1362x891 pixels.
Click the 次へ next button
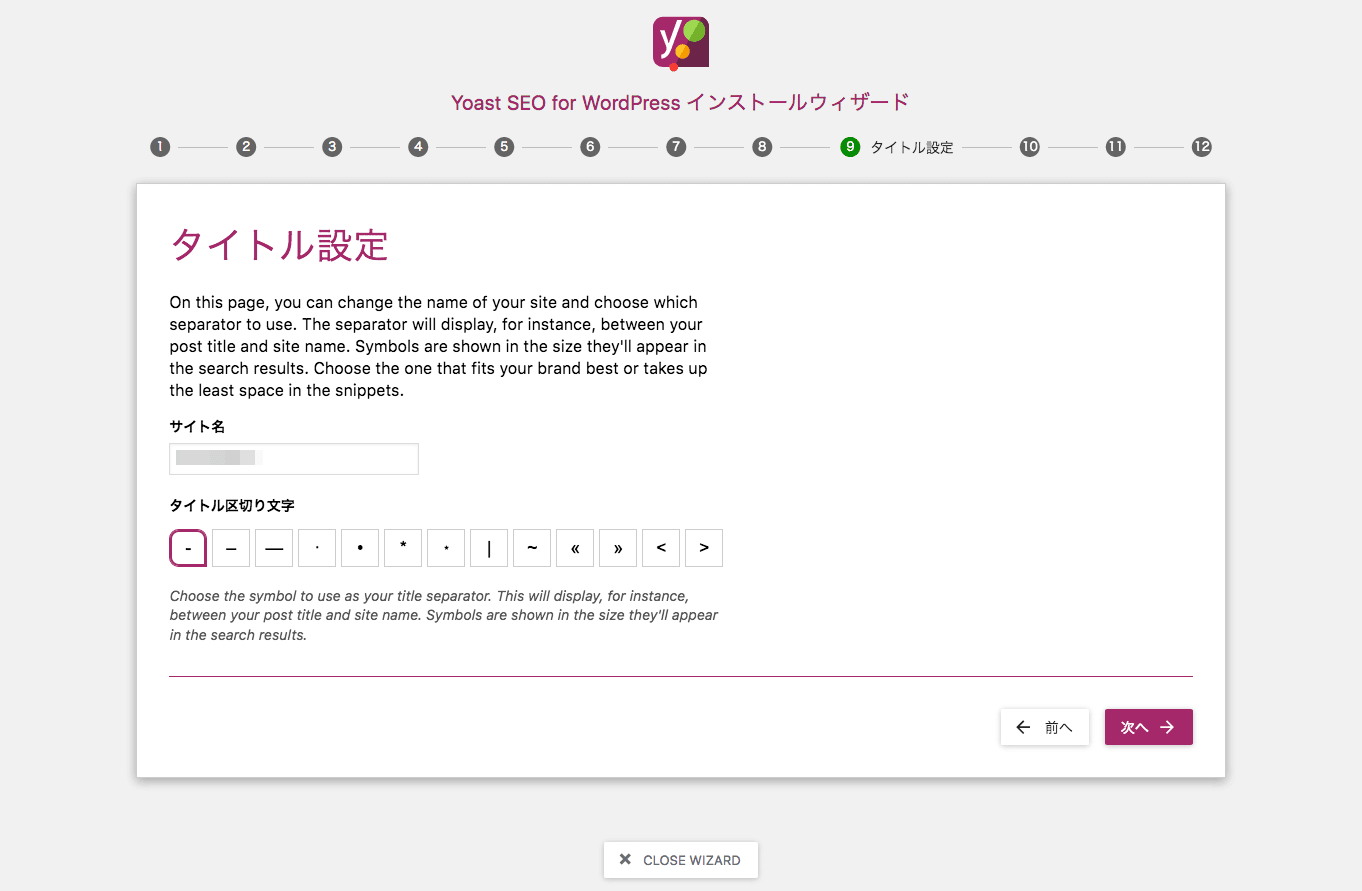[1149, 727]
